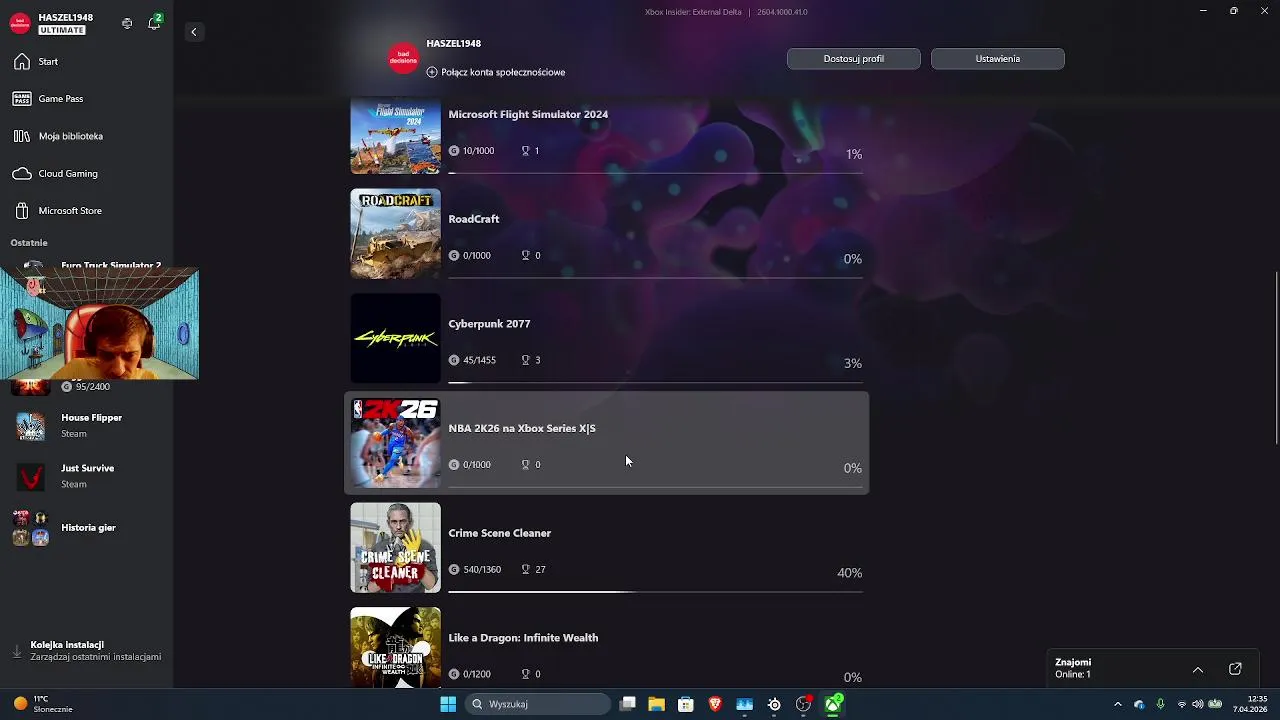Viewport: 1280px width, 720px height.
Task: Click House Flipper game icon
Action: [x=30, y=426]
